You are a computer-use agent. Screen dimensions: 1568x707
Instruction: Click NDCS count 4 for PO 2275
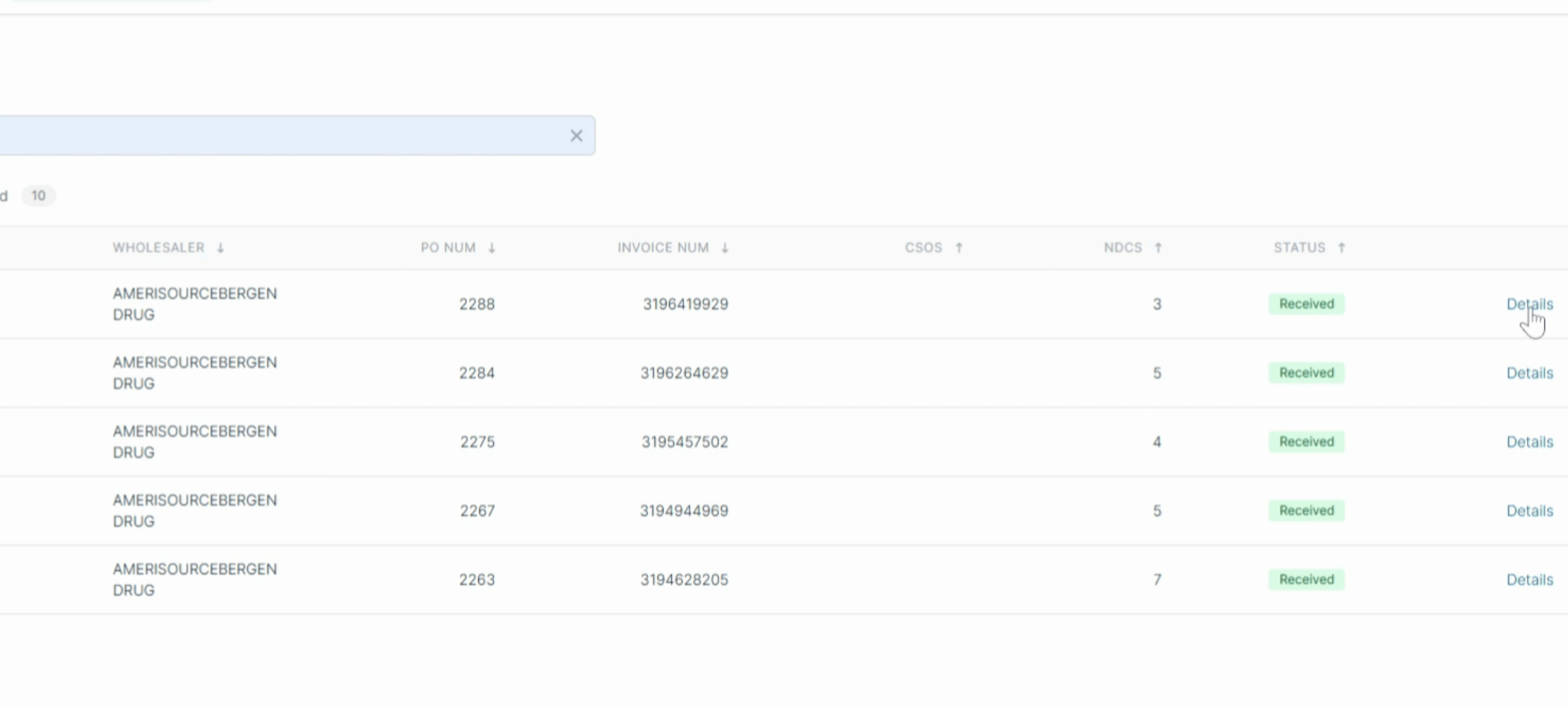pos(1157,442)
